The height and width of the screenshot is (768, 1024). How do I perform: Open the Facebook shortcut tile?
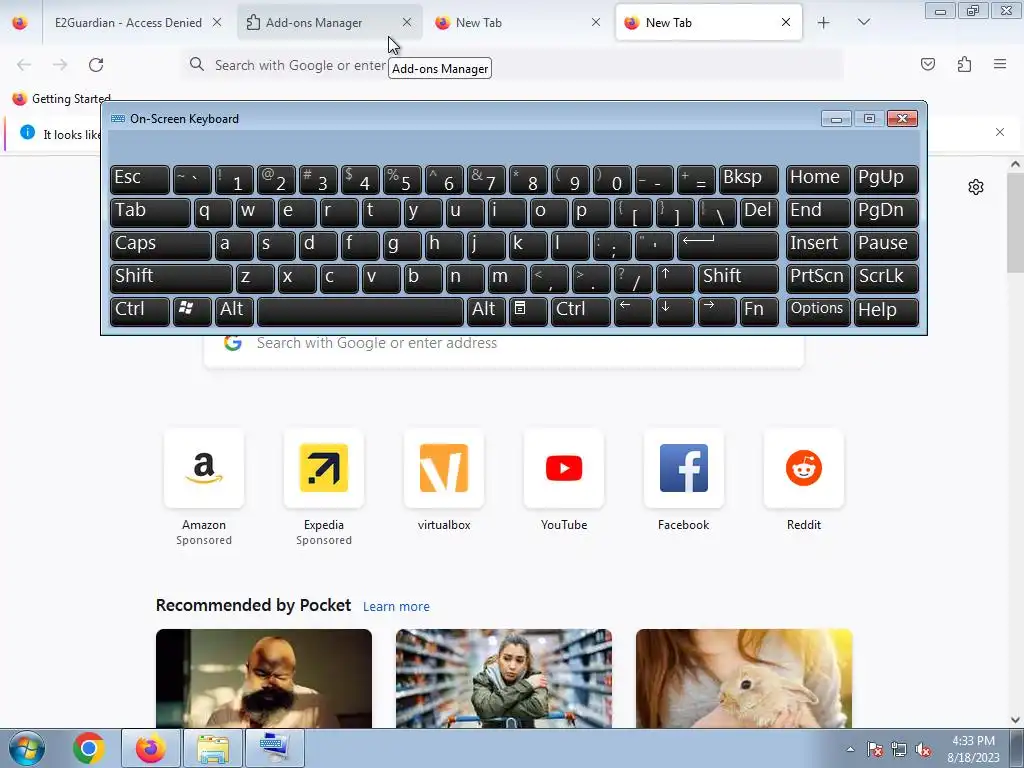click(684, 468)
